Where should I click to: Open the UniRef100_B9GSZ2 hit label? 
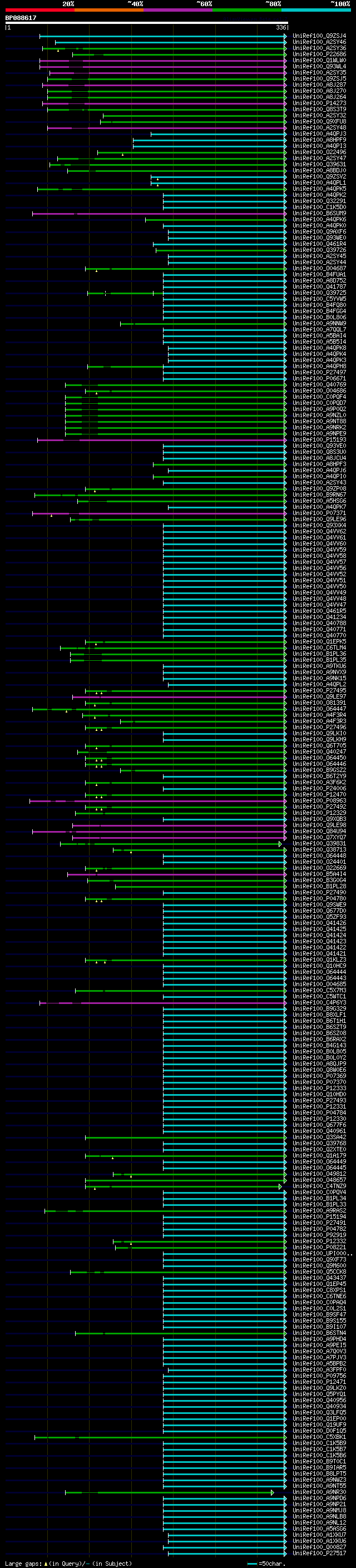pos(319,770)
